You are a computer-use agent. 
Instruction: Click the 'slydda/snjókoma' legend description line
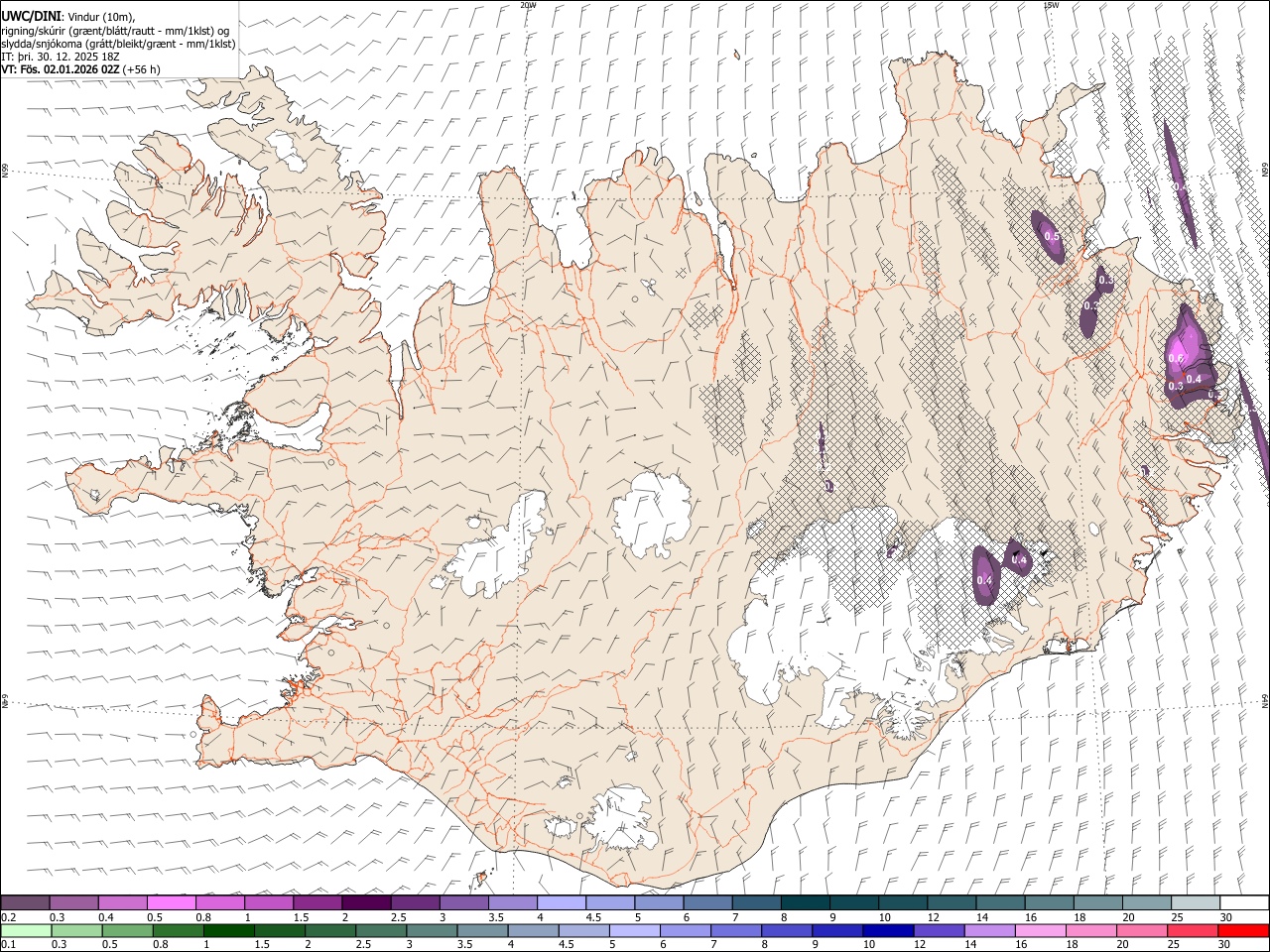pos(118,44)
